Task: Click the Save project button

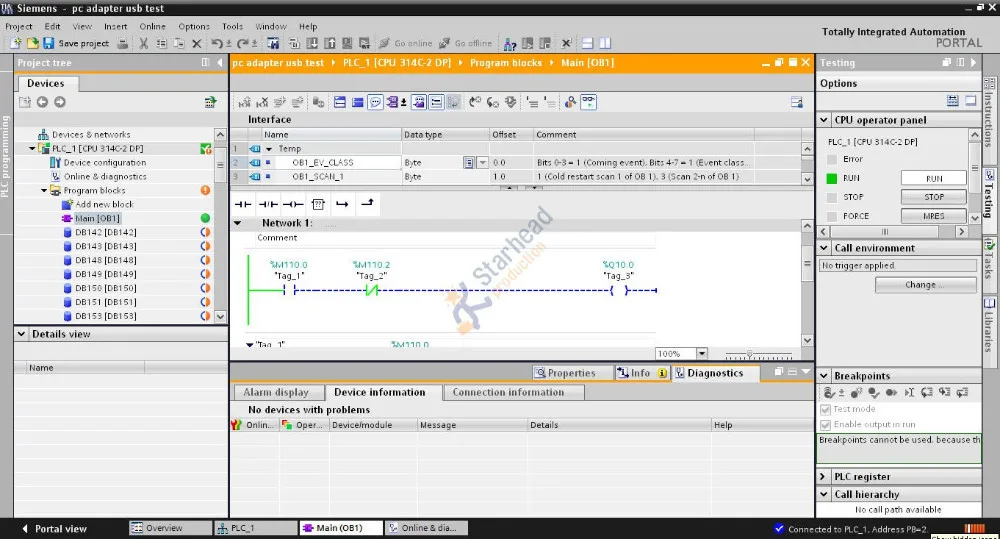Action: click(75, 43)
